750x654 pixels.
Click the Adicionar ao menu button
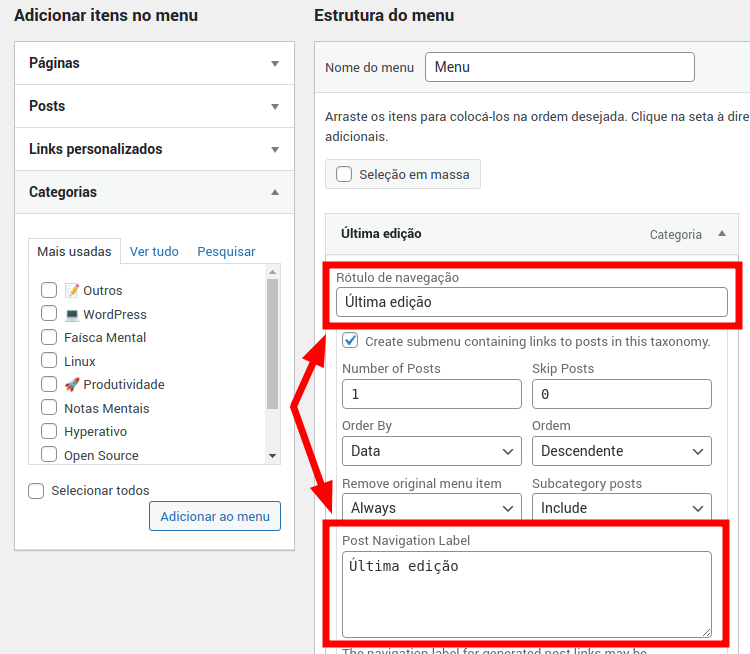215,517
